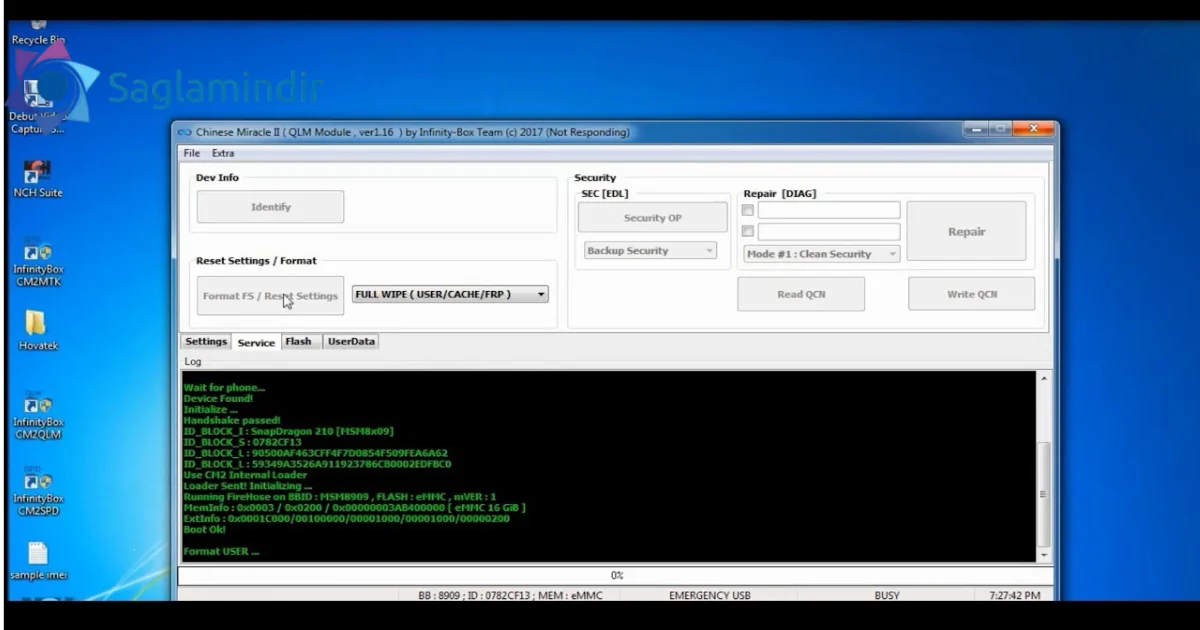Open Debut Video Capture desktop icon
This screenshot has height=630, width=1200.
[x=37, y=105]
